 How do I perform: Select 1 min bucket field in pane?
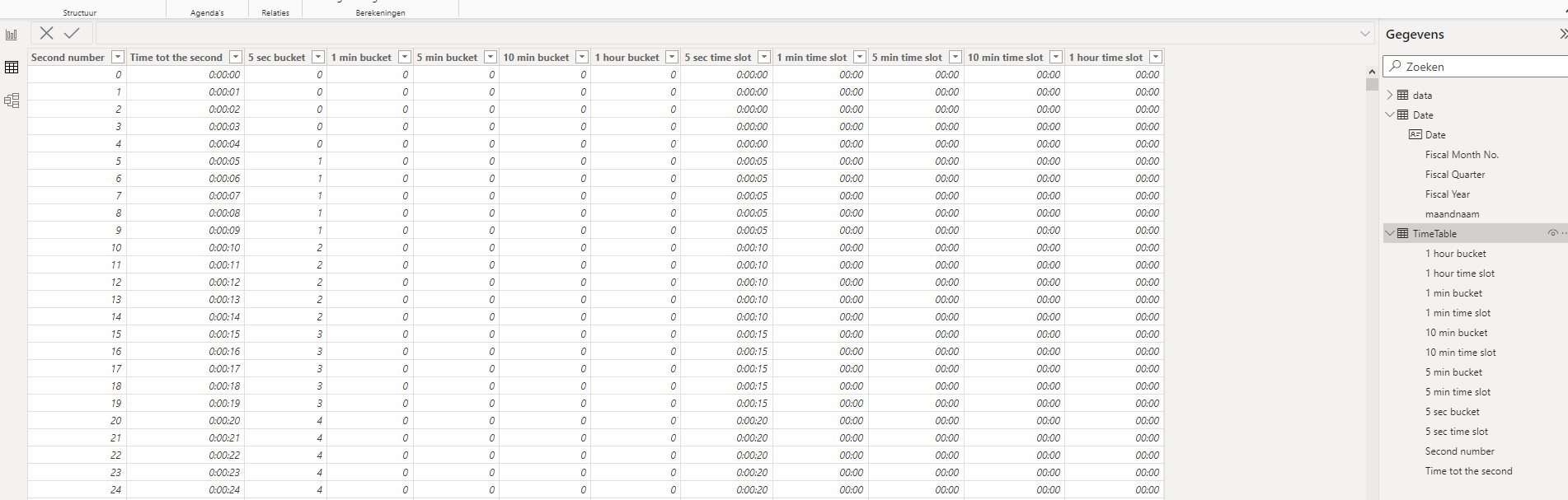pos(1453,293)
